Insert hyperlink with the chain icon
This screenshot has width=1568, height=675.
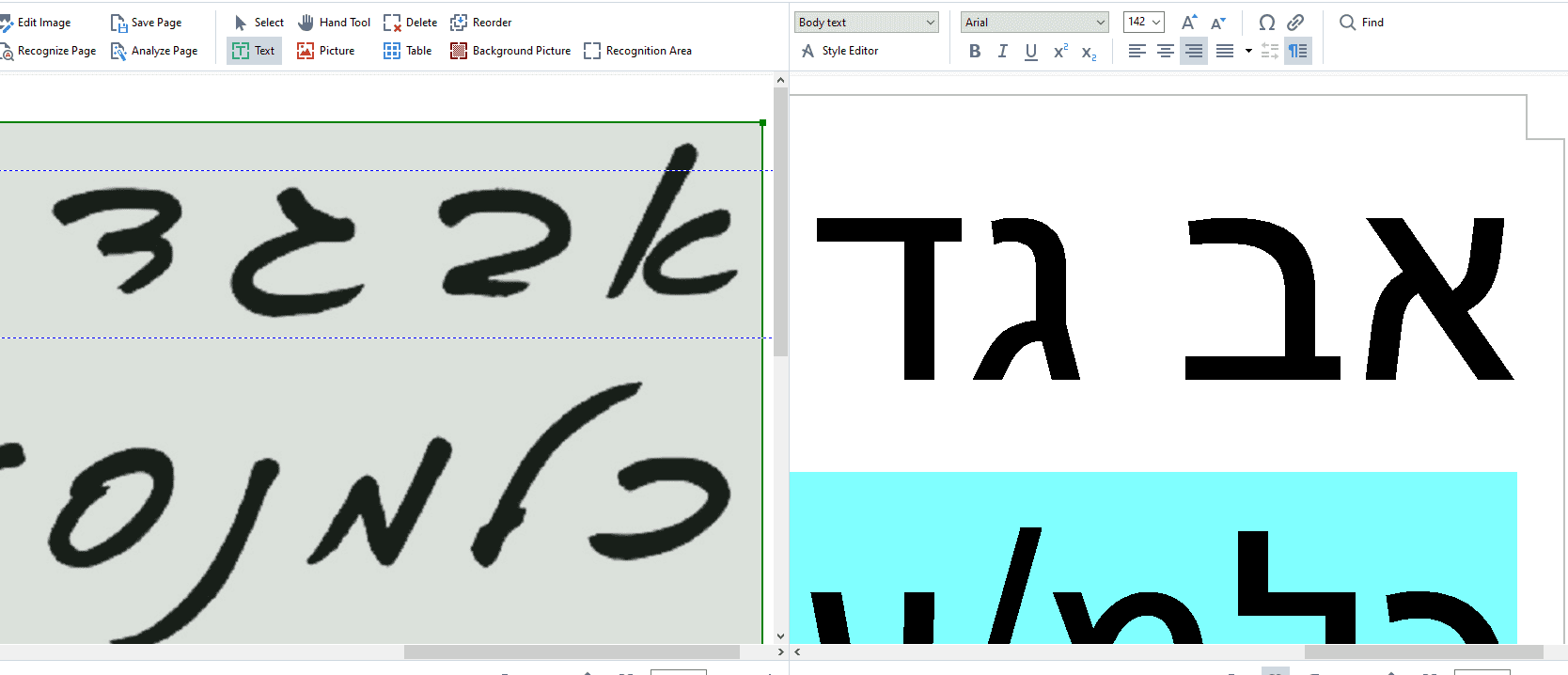pos(1295,23)
